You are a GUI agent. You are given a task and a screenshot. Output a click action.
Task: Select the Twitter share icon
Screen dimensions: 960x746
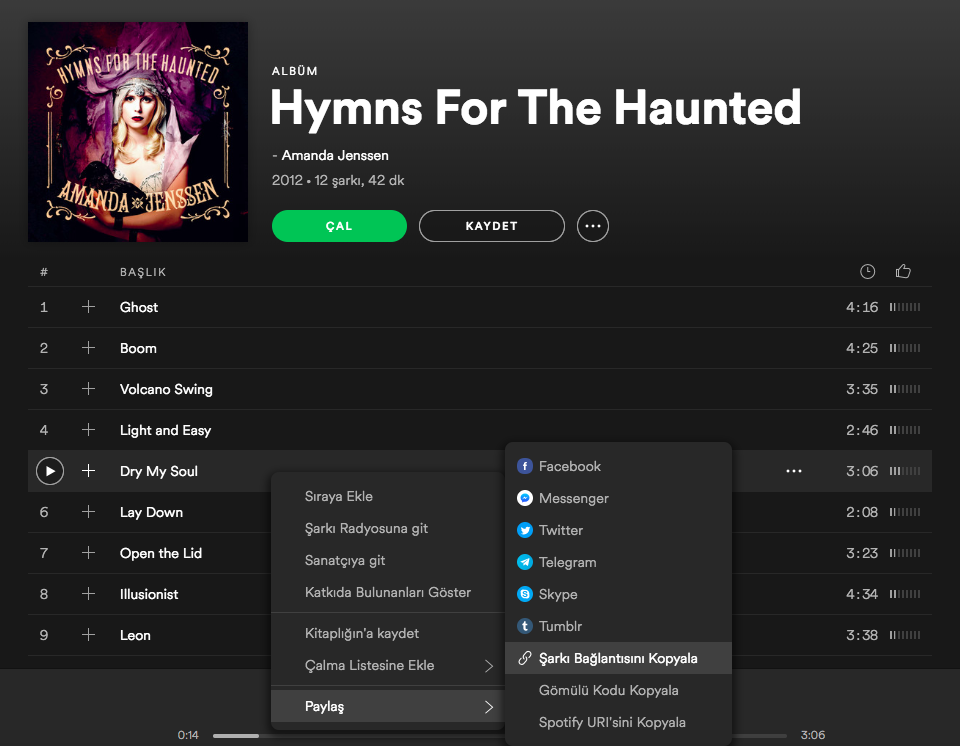coord(525,530)
